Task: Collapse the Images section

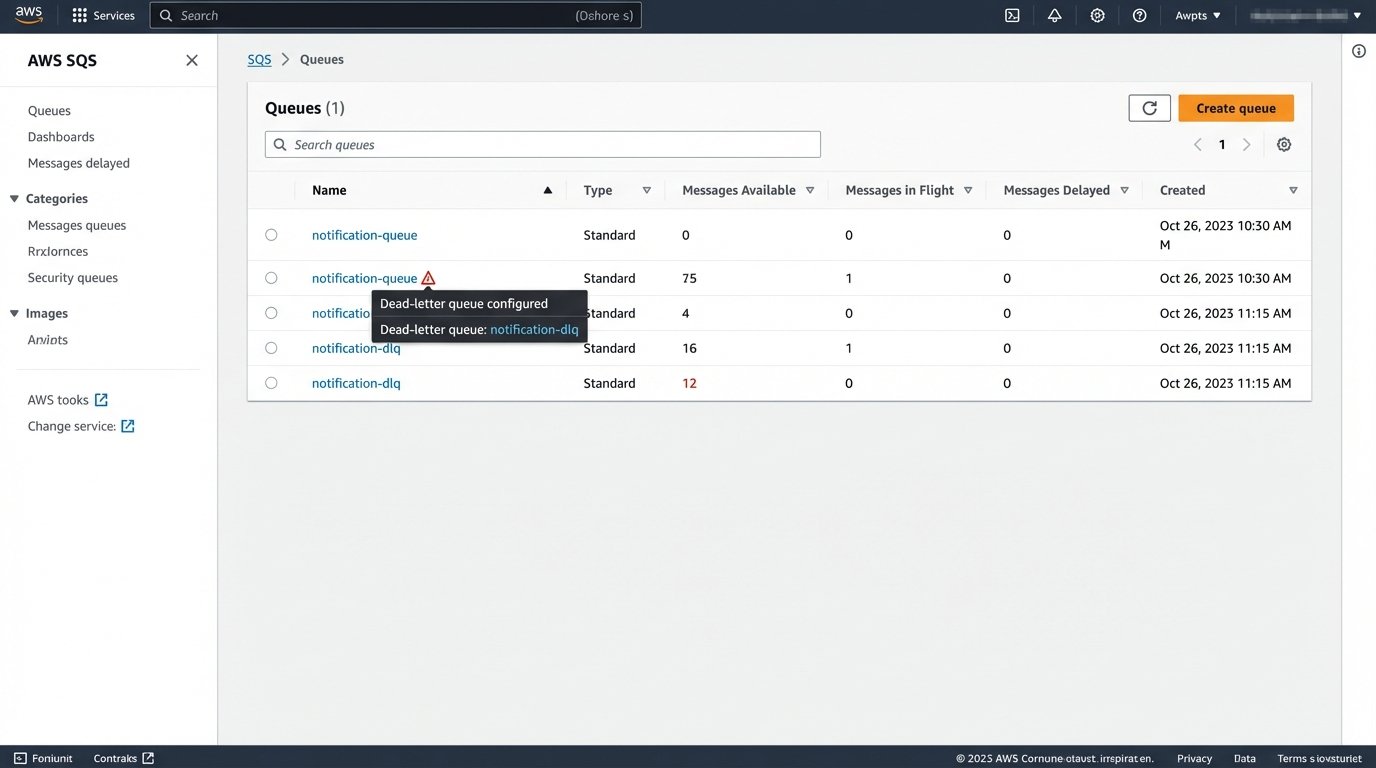Action: pos(14,314)
